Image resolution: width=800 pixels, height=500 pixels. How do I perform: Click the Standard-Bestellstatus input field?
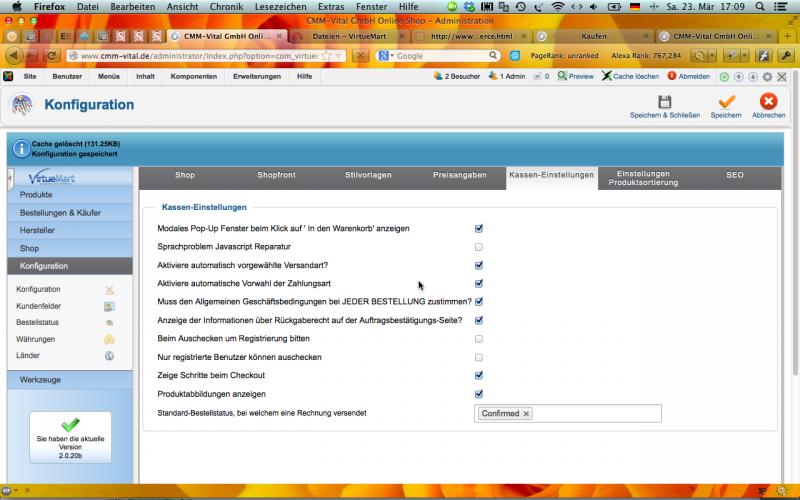click(595, 413)
